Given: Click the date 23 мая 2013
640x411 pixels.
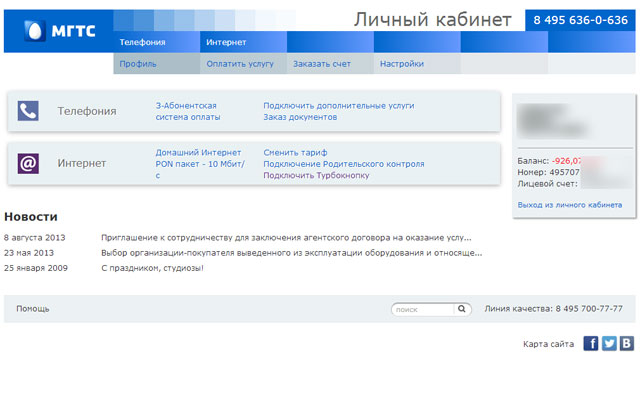Looking at the screenshot, I should point(29,253).
